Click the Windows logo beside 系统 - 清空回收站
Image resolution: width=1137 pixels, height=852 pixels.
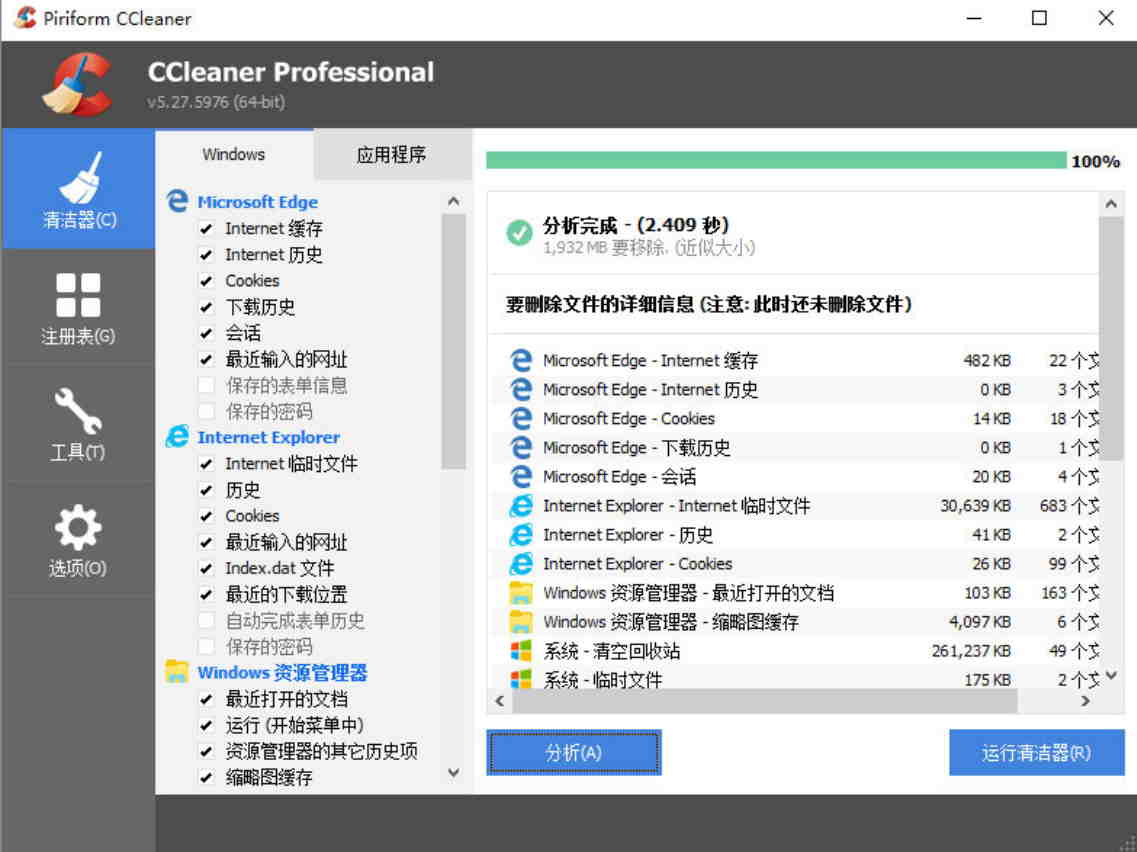(521, 650)
